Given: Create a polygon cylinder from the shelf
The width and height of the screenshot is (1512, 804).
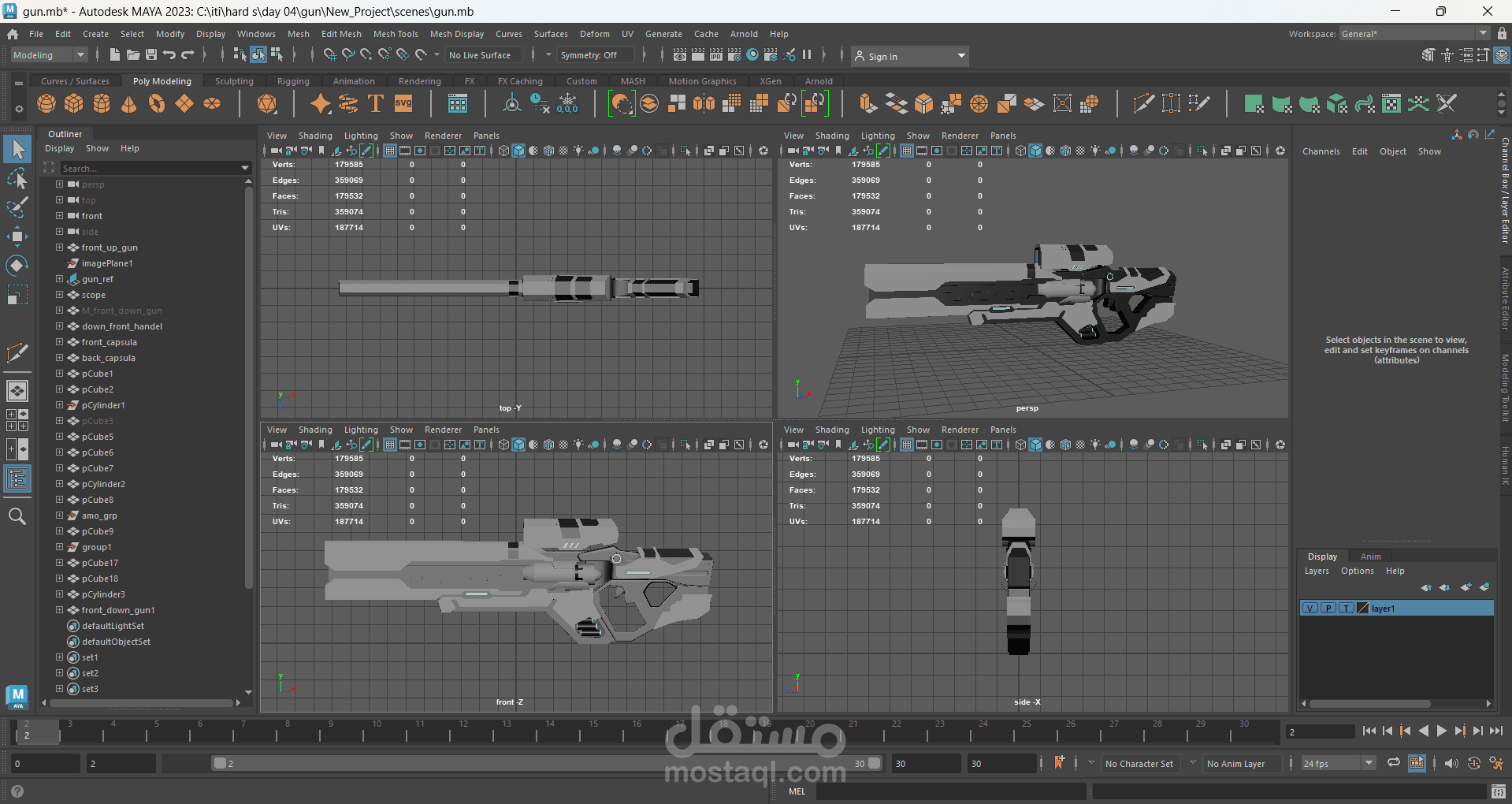Looking at the screenshot, I should (102, 103).
